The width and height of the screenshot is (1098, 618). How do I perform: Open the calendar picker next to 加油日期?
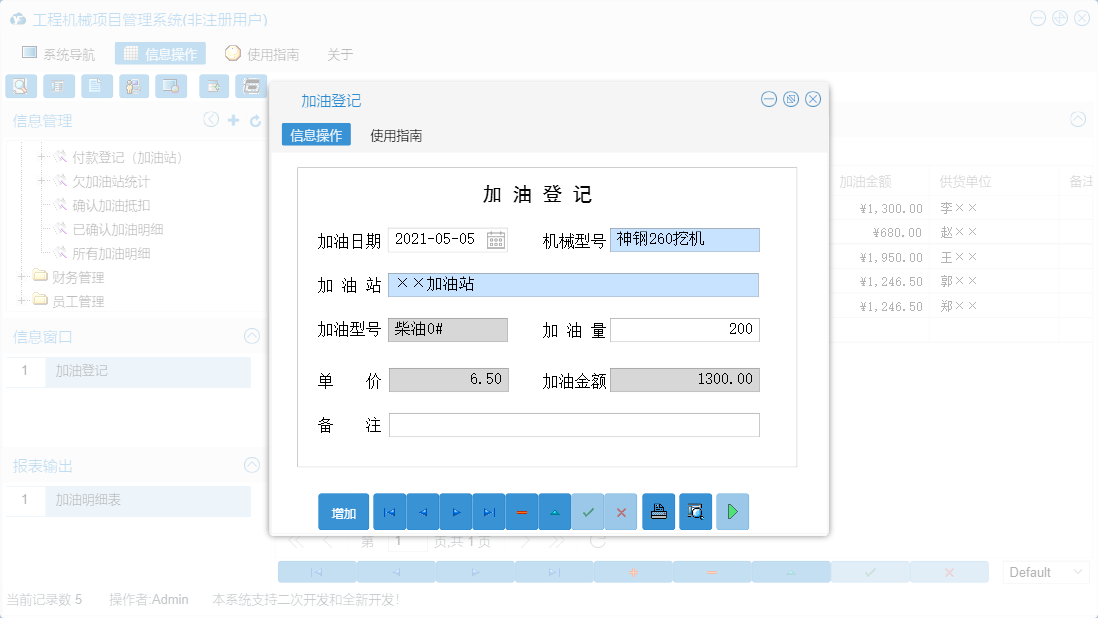point(494,239)
